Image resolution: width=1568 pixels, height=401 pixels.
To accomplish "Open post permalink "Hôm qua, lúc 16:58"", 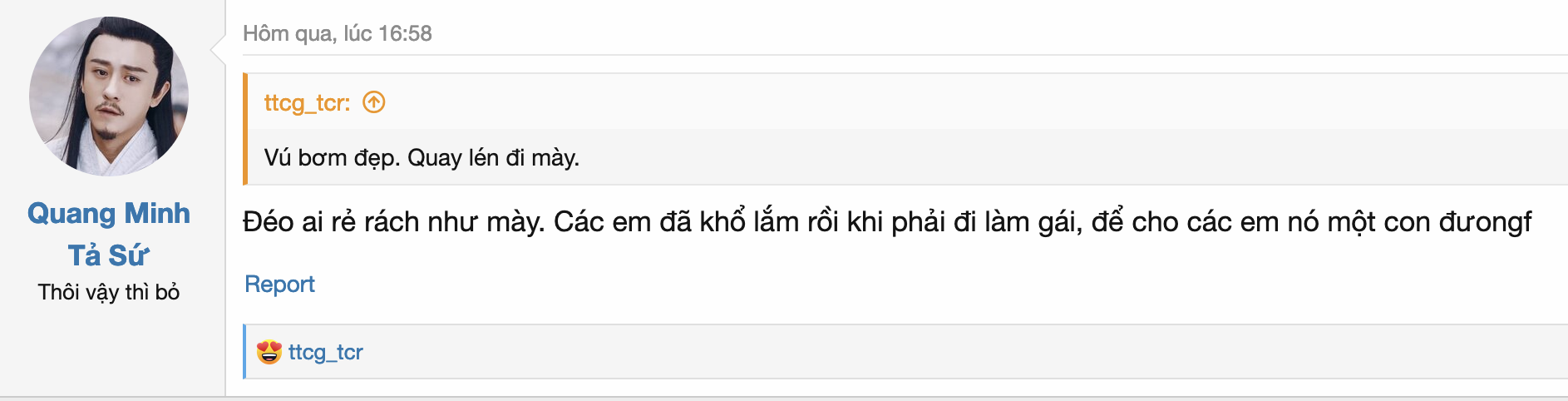I will 337,34.
